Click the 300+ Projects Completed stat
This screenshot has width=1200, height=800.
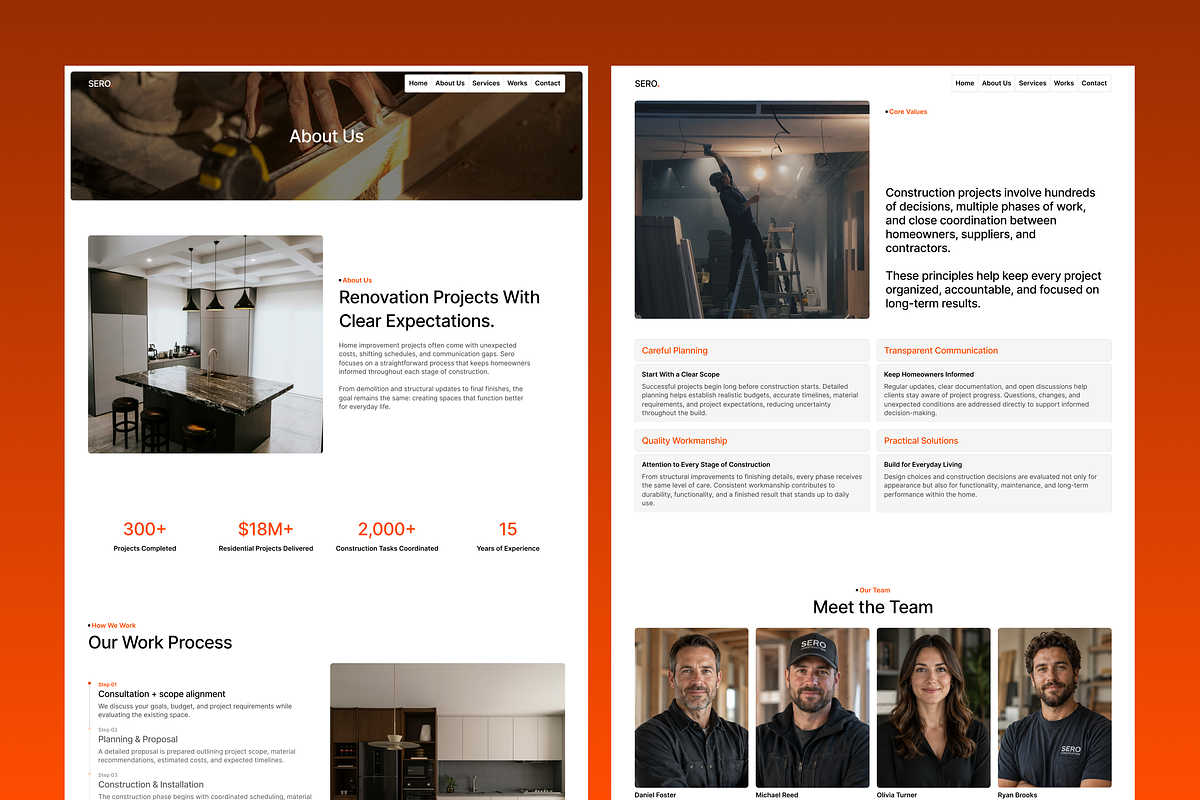coord(145,536)
